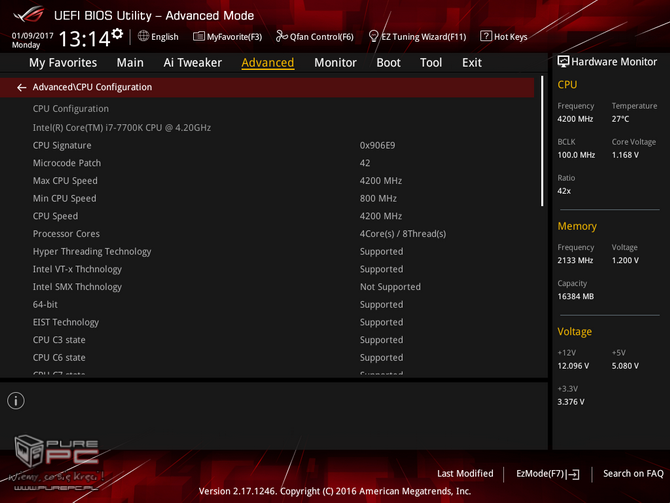670x503 pixels.
Task: Click the Intel SMX Thchnology row
Action: (x=267, y=287)
